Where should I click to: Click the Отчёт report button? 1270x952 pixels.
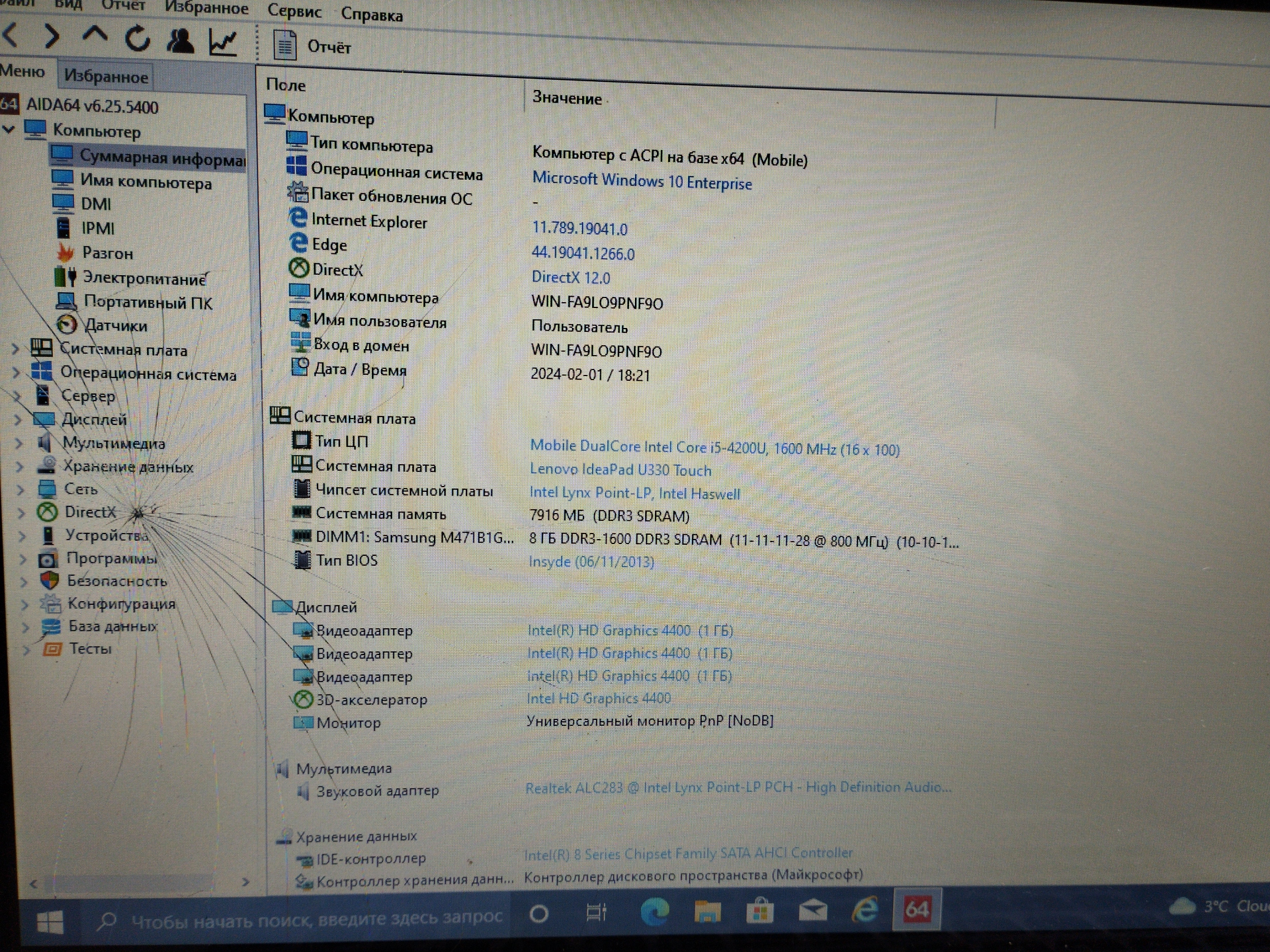[x=312, y=46]
